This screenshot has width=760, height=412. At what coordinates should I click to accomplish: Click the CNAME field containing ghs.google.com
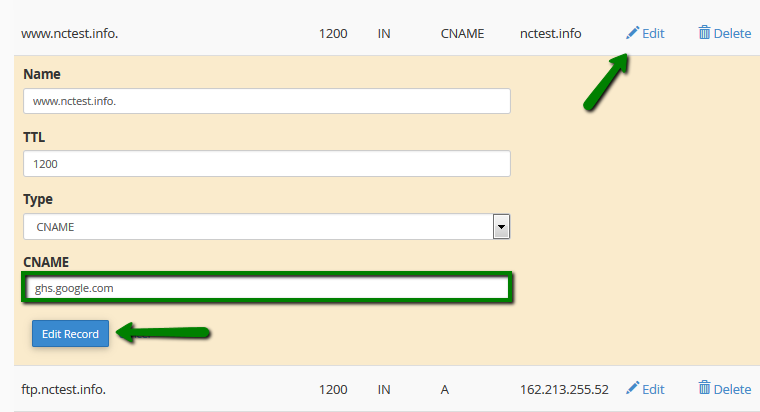tap(267, 287)
